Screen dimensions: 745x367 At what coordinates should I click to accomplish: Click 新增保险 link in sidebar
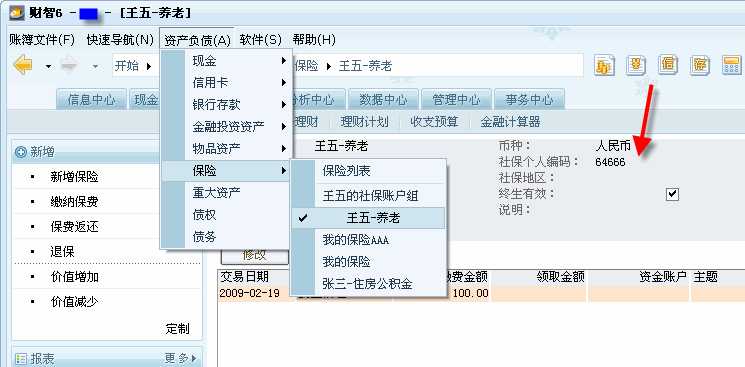coord(74,177)
